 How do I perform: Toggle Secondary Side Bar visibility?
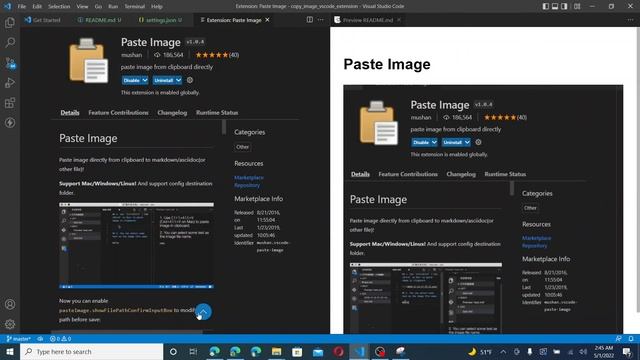point(564,6)
